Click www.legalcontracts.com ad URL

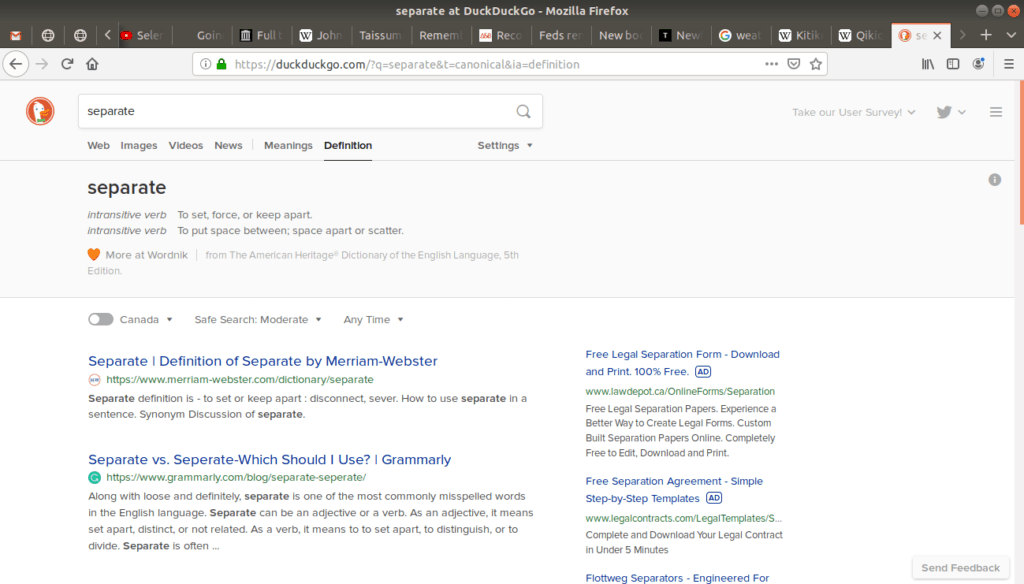(x=683, y=518)
